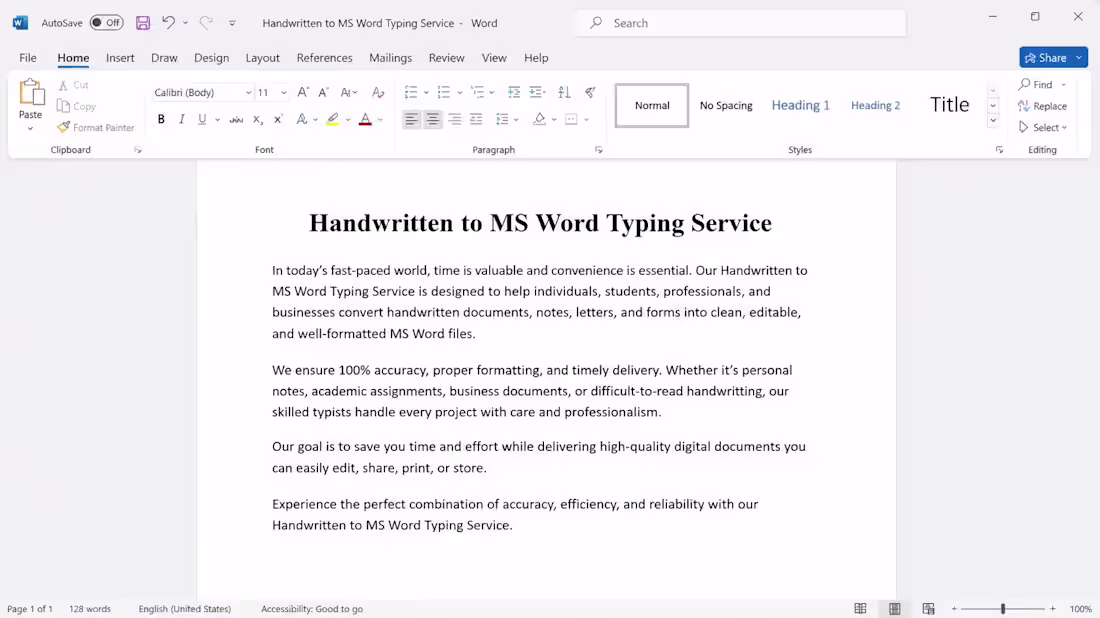Click the 100% zoom level
Viewport: 1100px width, 618px height.
pyautogui.click(x=1080, y=609)
